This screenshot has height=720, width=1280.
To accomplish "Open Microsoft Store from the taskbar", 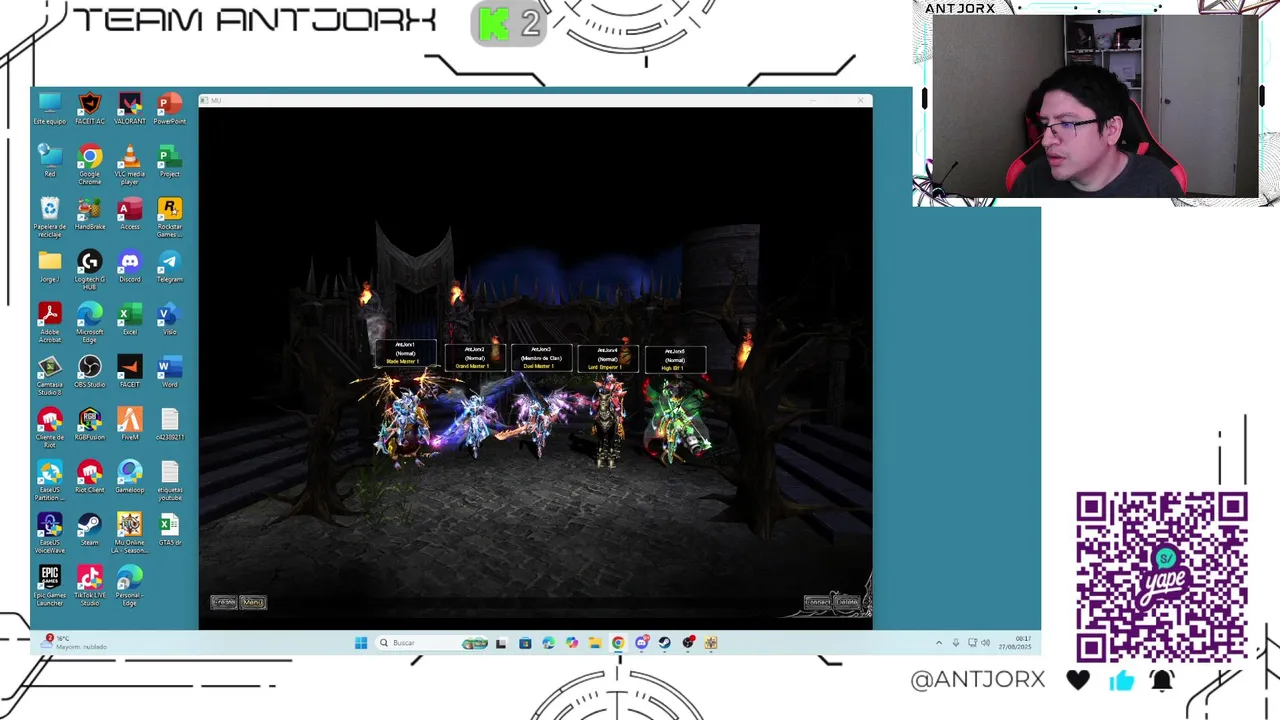I will click(x=525, y=643).
